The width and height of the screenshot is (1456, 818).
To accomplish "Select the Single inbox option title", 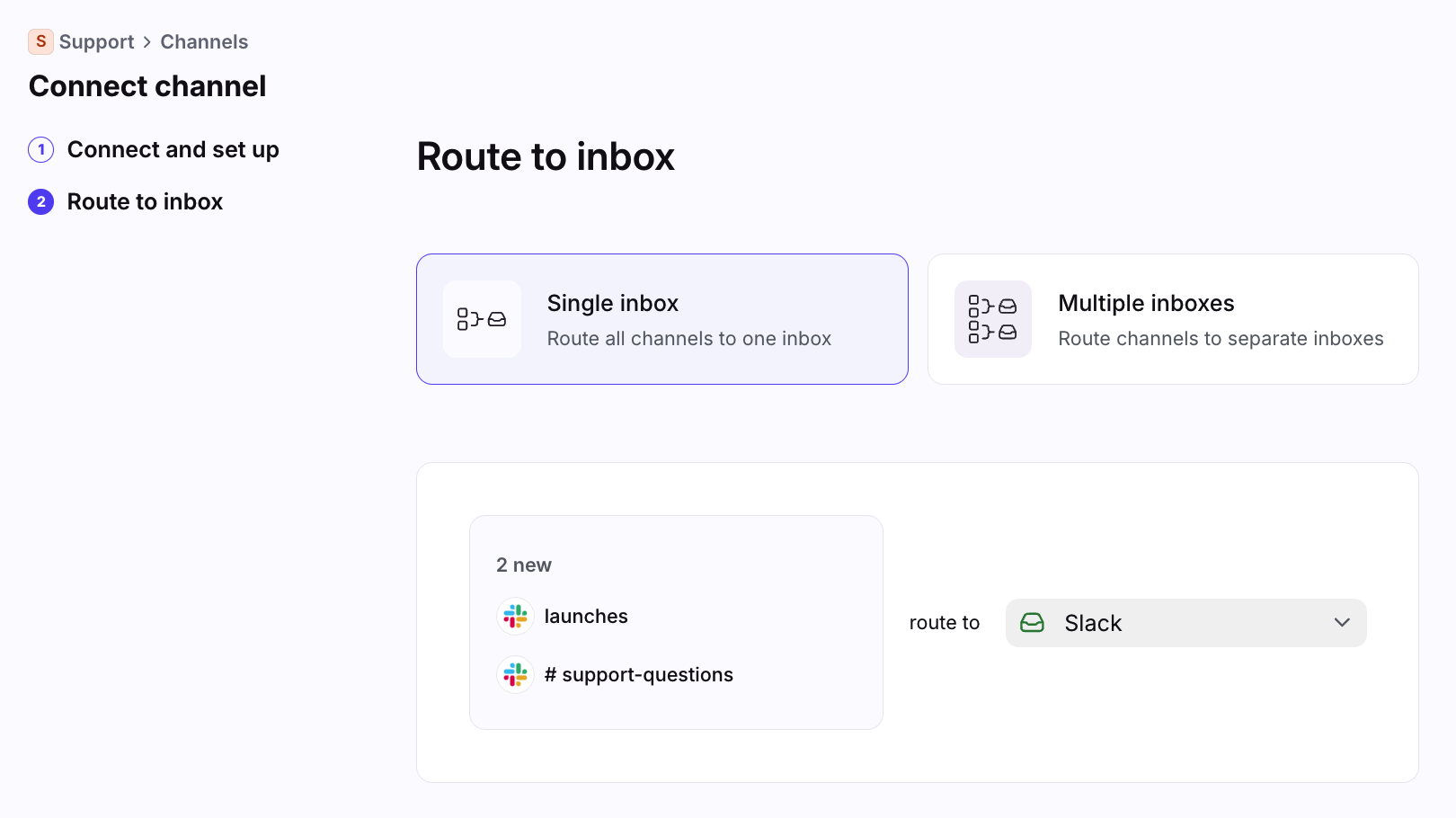I will 612,303.
